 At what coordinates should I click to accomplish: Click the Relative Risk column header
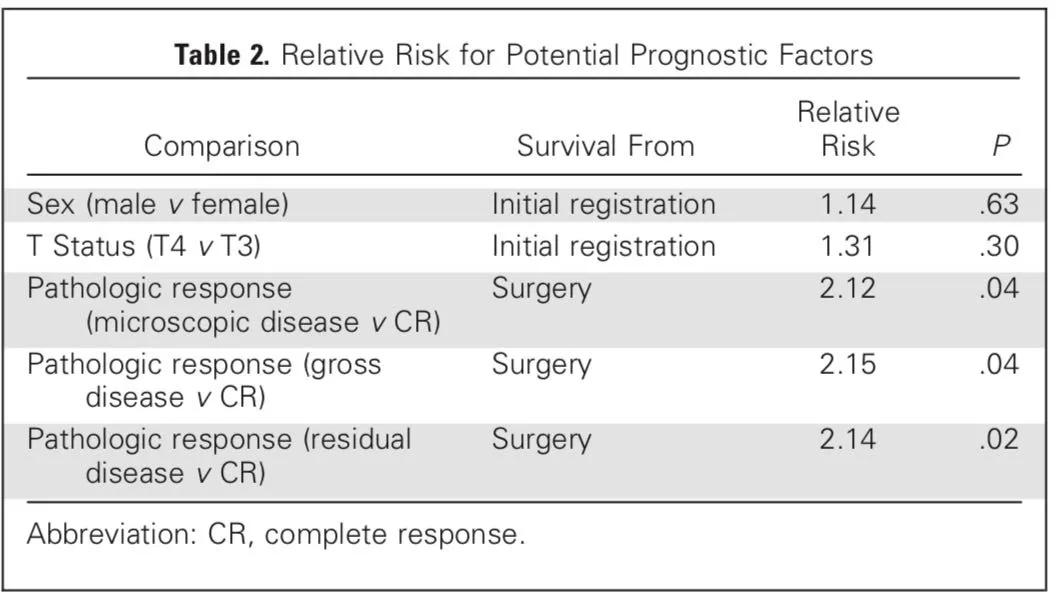tap(847, 129)
